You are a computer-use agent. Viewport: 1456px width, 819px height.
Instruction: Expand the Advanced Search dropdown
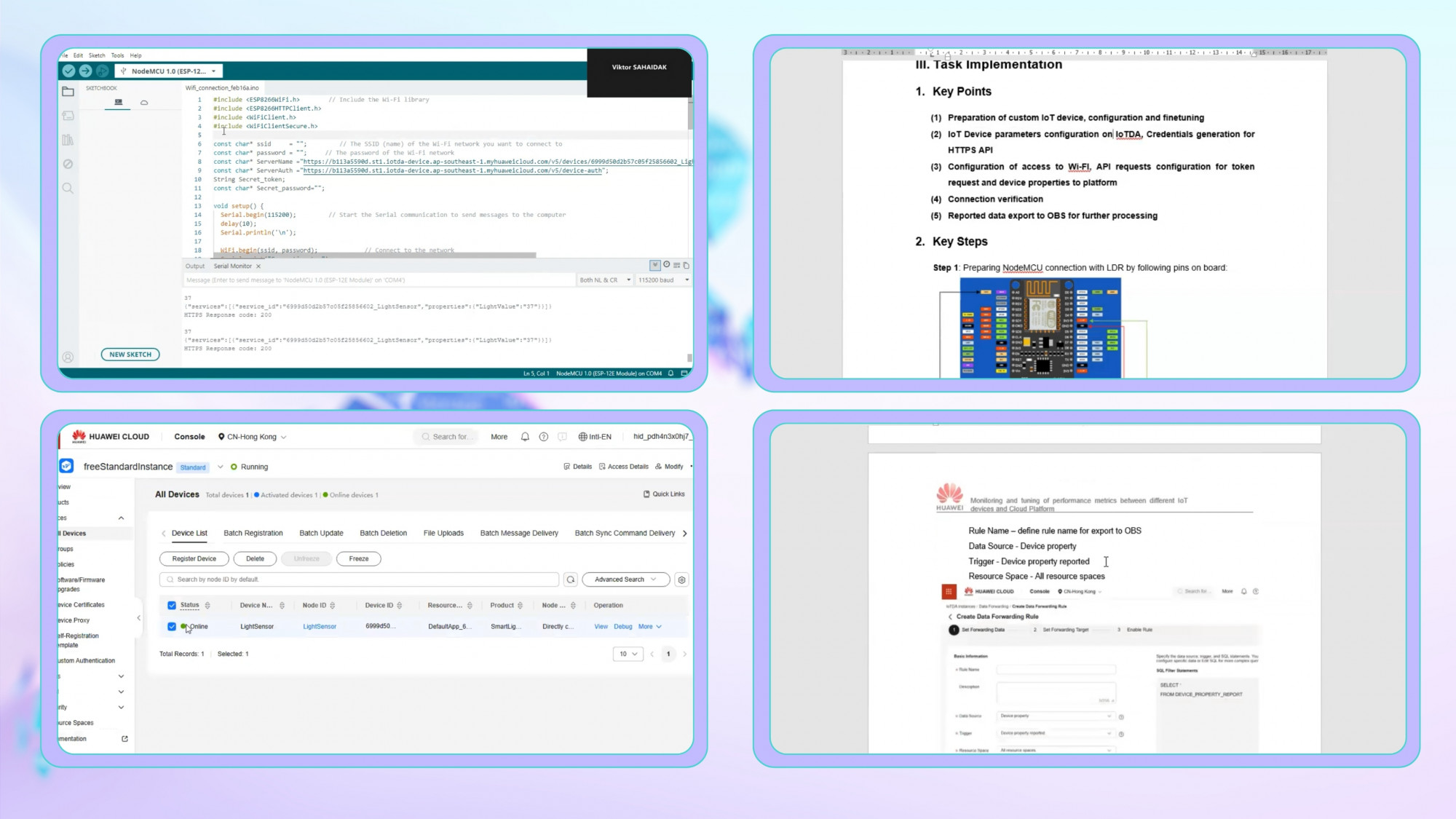pos(625,579)
